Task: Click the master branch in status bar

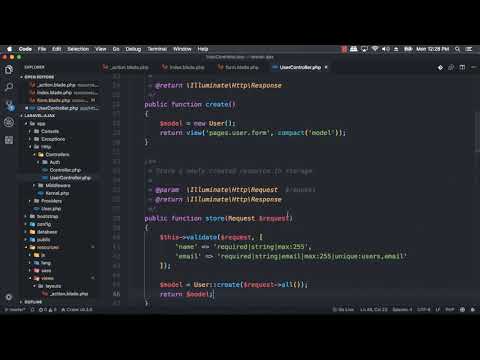Action: pos(15,310)
